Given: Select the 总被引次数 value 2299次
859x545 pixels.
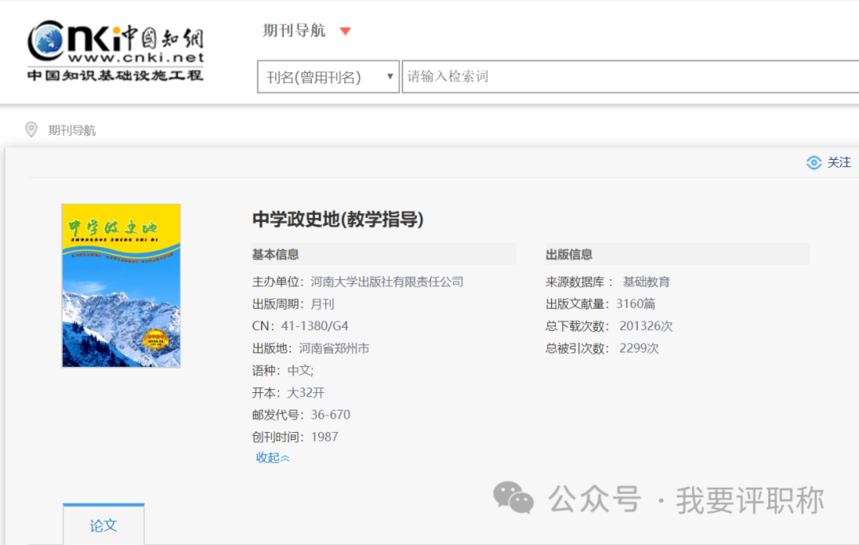Looking at the screenshot, I should [639, 348].
